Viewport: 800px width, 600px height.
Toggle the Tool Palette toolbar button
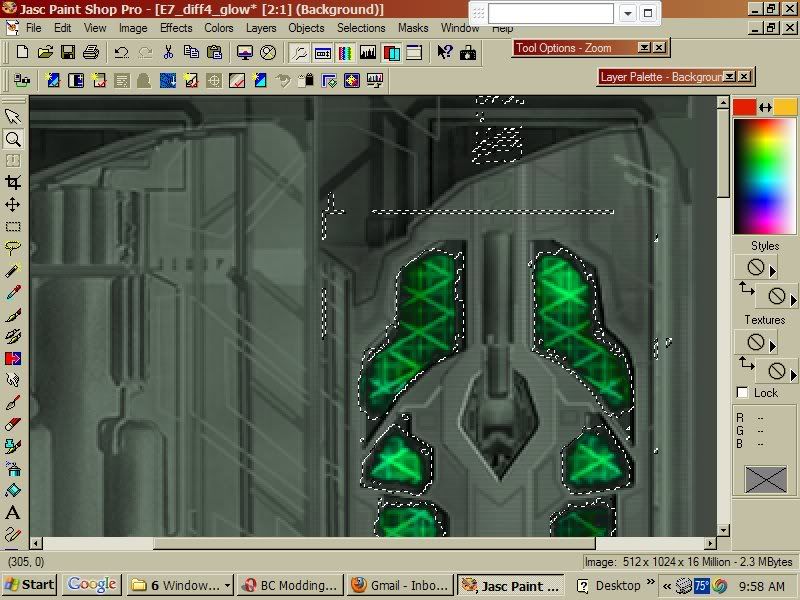299,53
